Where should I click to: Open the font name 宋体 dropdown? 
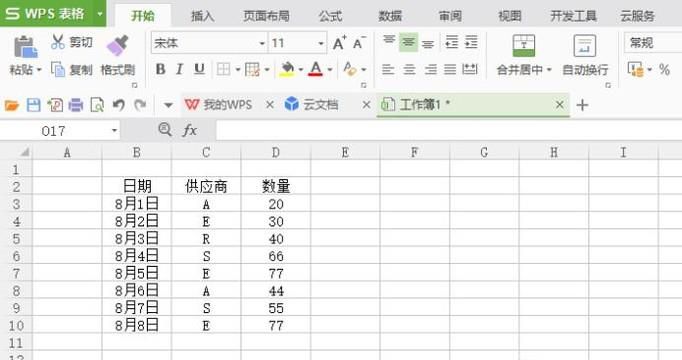262,43
